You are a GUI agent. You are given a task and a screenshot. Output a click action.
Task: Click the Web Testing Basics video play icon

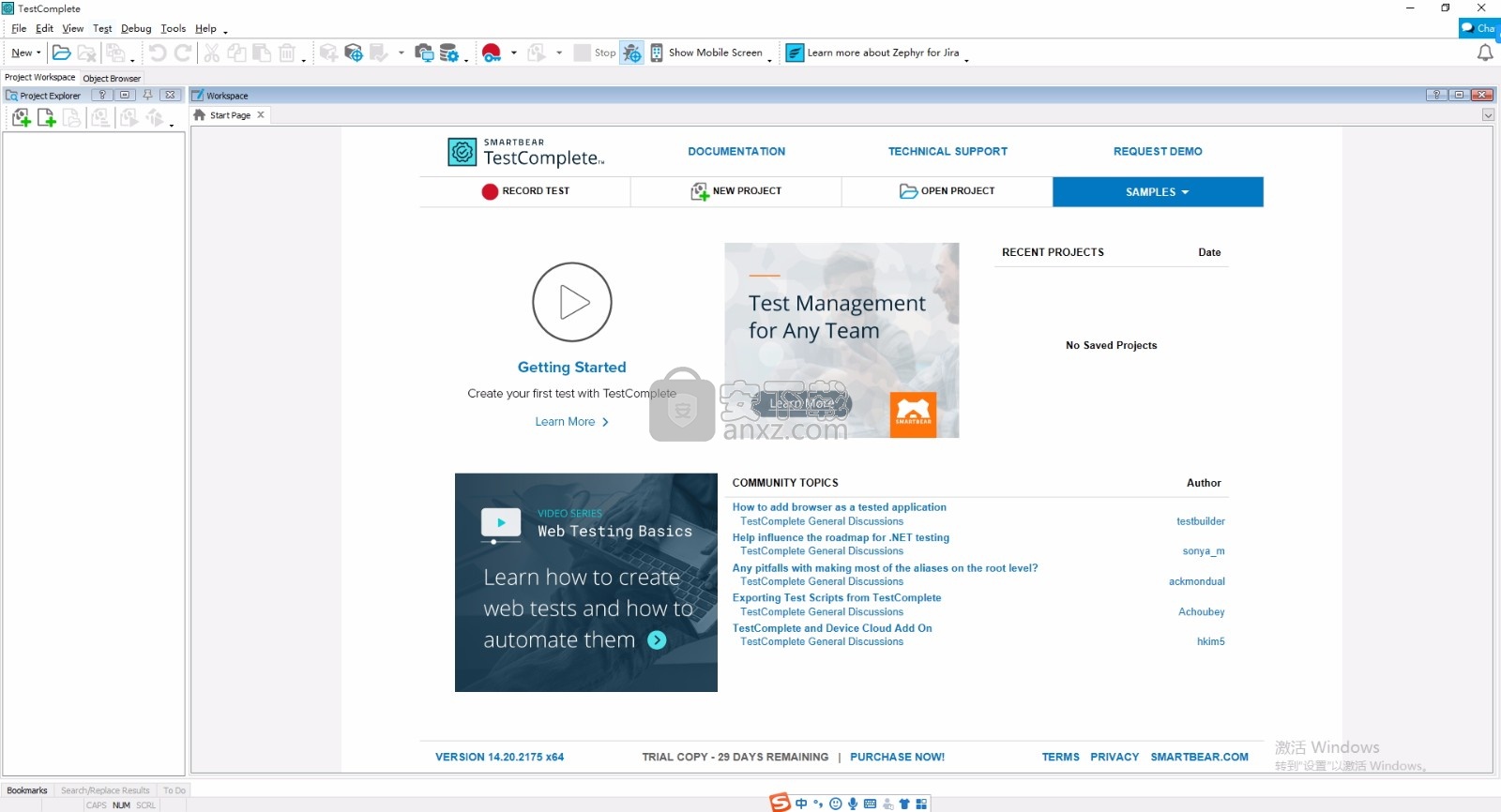501,523
